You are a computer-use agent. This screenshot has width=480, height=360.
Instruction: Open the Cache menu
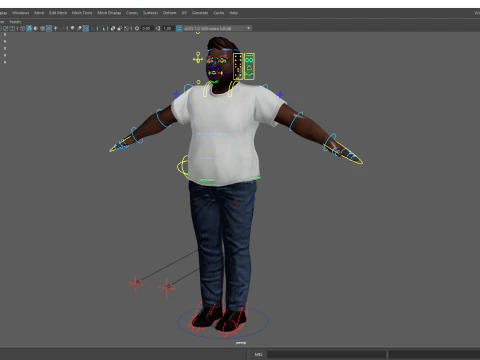pos(219,13)
